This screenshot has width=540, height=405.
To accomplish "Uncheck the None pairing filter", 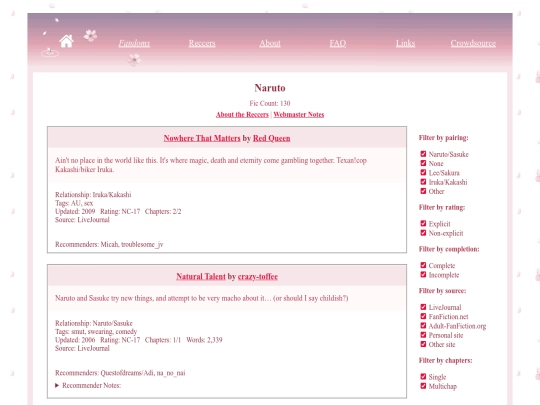I will coord(423,163).
